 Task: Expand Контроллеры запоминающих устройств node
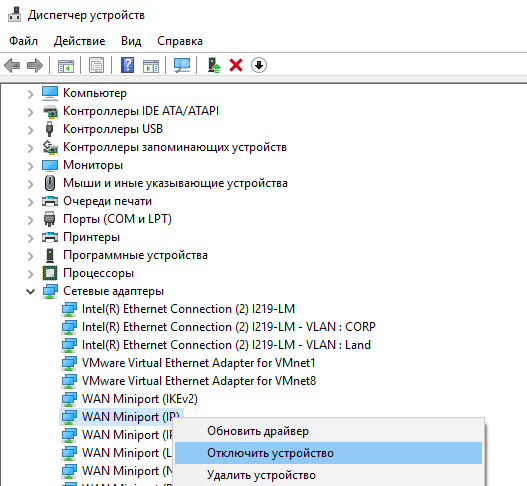pos(30,148)
